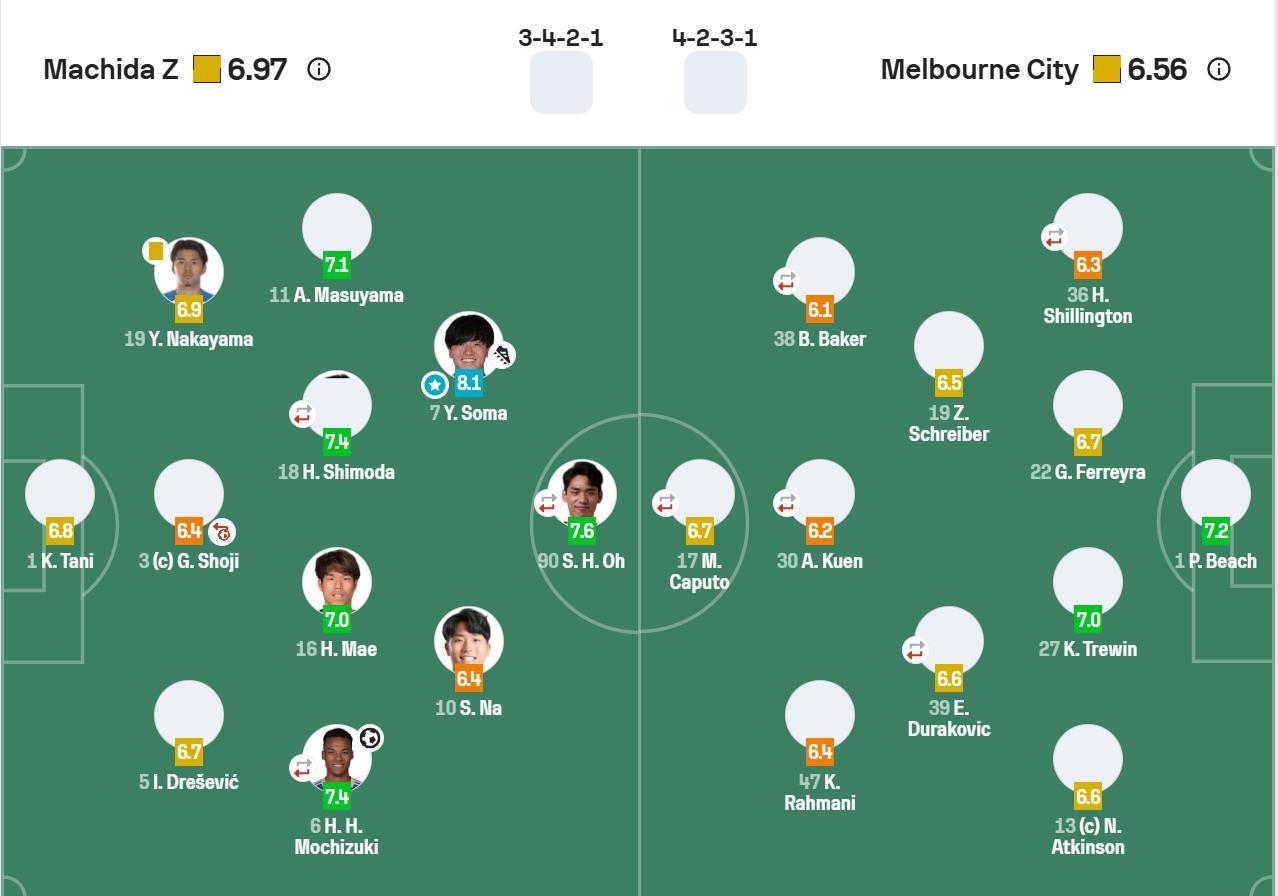This screenshot has height=896, width=1278.
Task: Click the substitution icon on H. Shimoda
Action: (x=302, y=413)
